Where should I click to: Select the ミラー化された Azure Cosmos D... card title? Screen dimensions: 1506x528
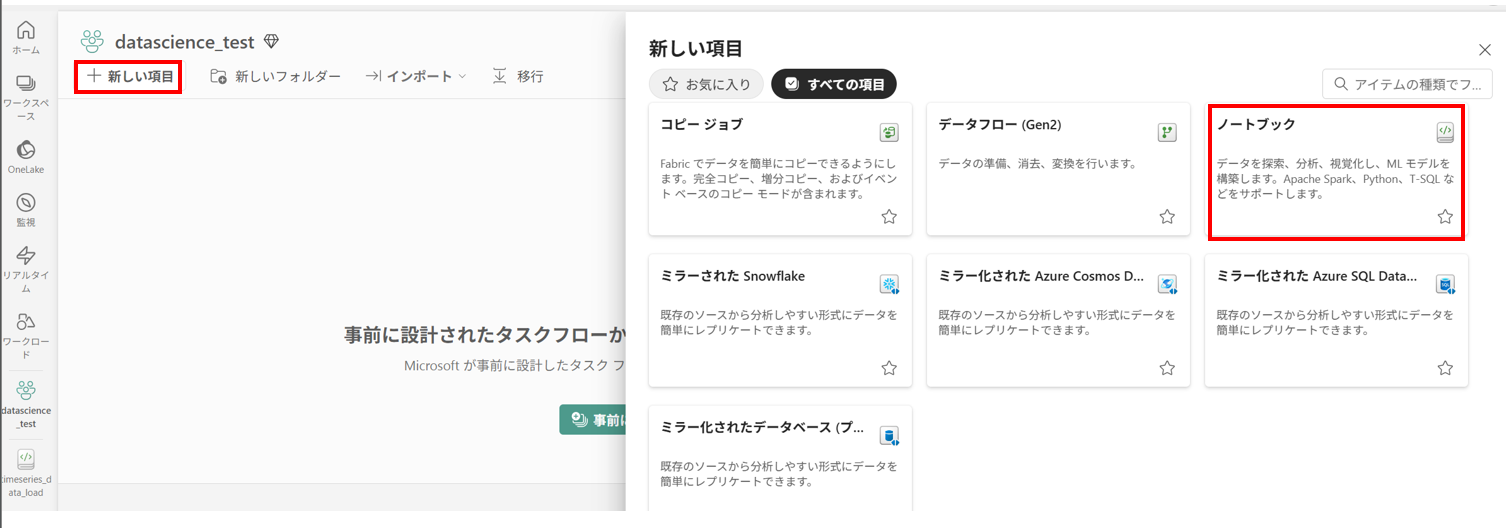click(x=1041, y=276)
